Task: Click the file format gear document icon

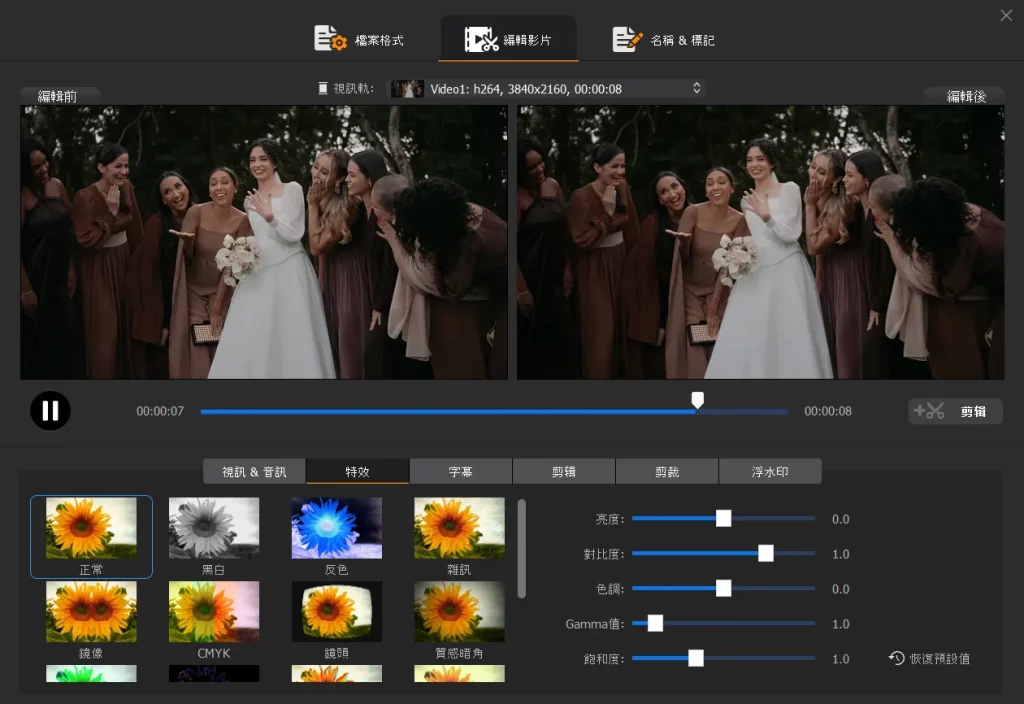Action: click(330, 39)
